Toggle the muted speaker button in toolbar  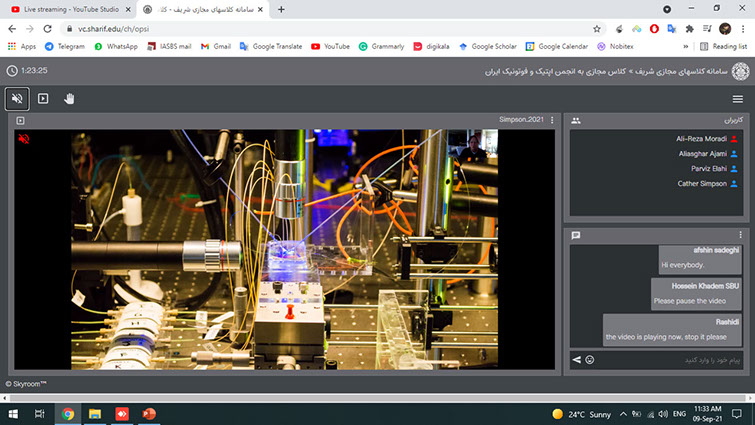[x=16, y=99]
